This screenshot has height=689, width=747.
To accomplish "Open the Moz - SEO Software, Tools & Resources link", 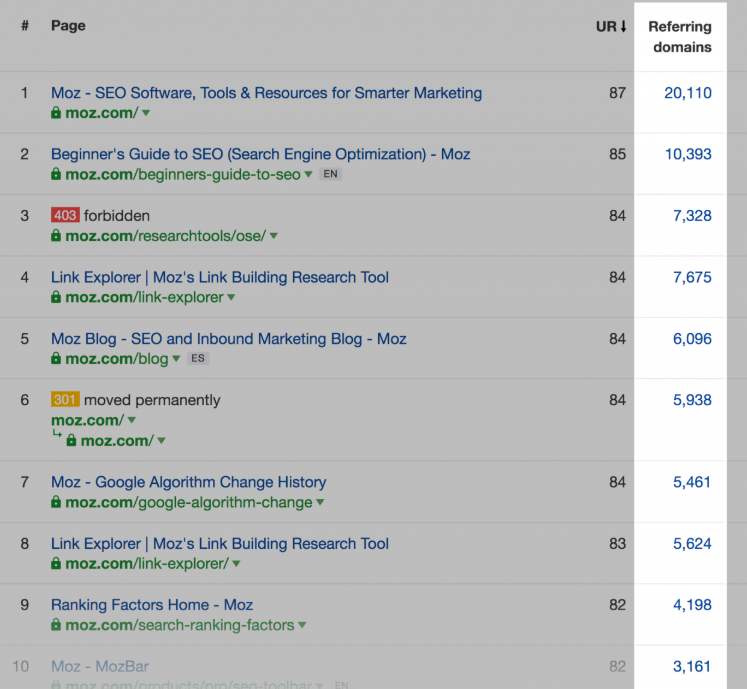I will pos(266,92).
